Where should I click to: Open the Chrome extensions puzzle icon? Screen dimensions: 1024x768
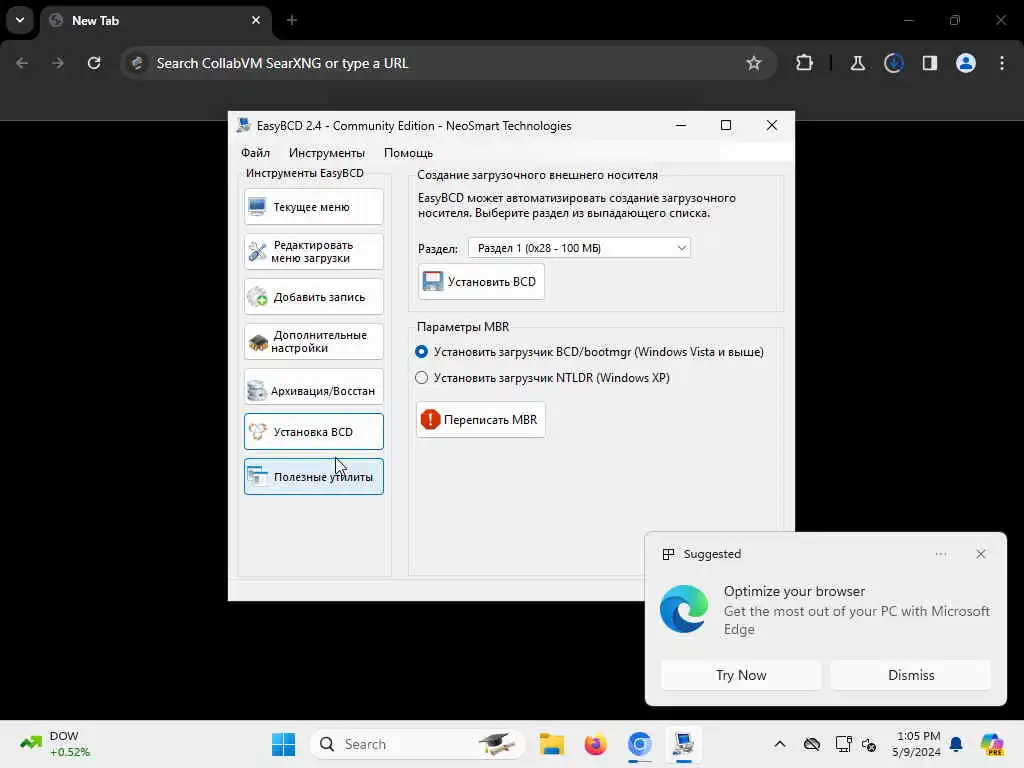805,63
